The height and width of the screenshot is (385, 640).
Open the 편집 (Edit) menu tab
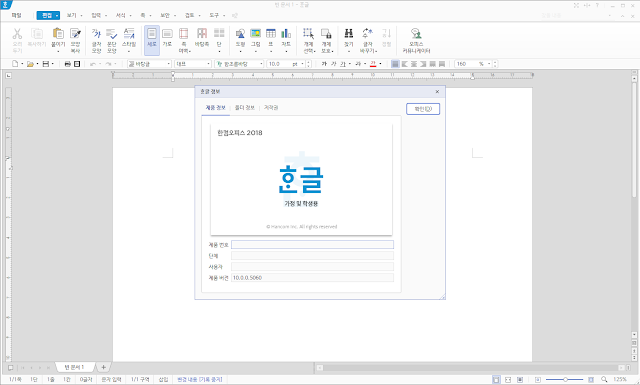[x=47, y=15]
